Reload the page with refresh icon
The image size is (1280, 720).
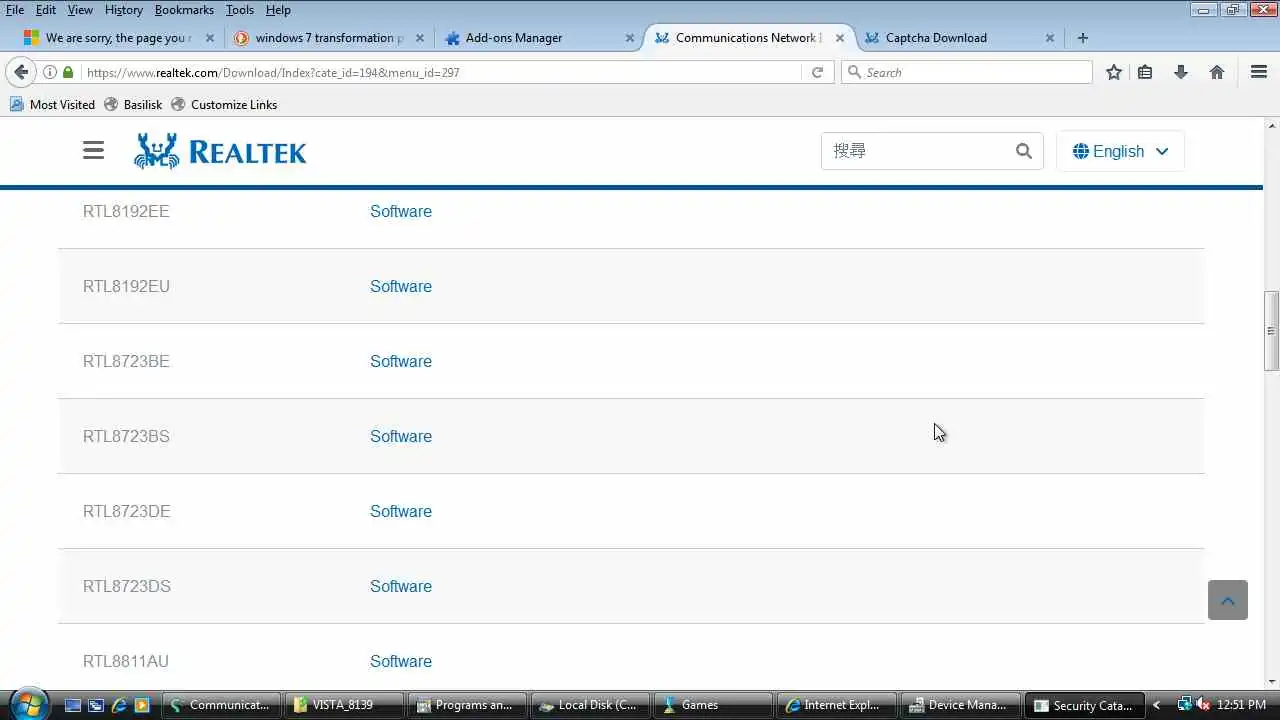tap(817, 72)
